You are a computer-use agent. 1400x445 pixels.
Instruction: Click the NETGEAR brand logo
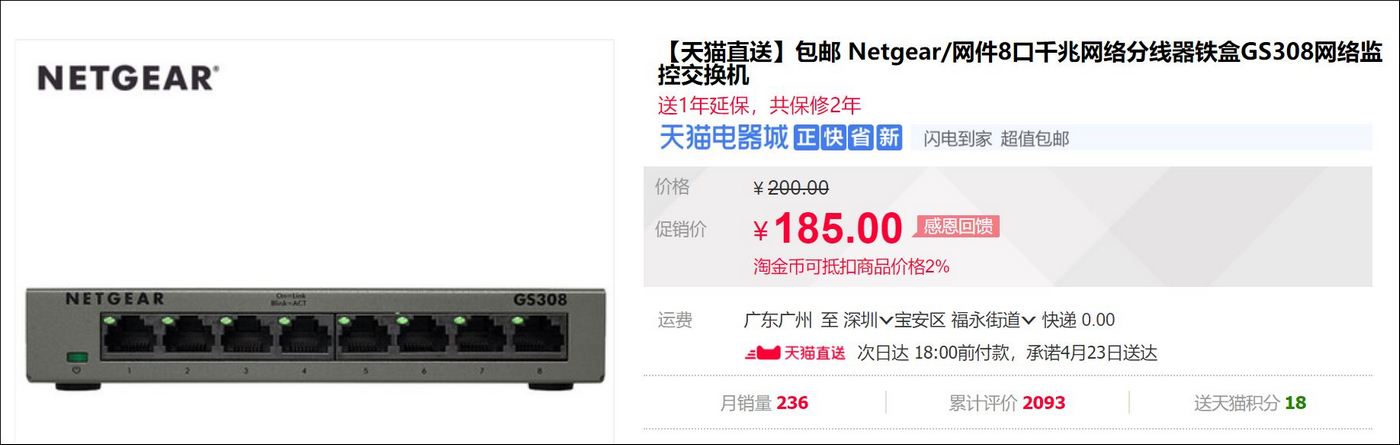128,78
